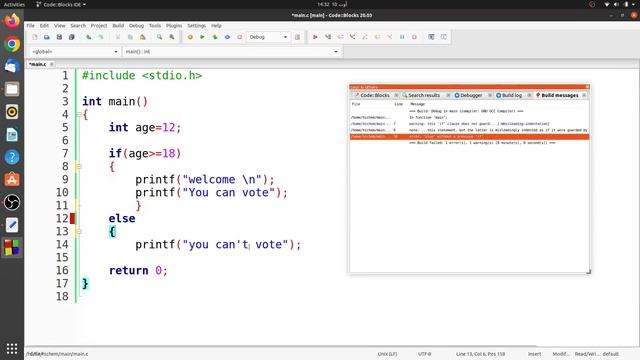Click the Show select target dialog icon
The width and height of the screenshot is (640, 360).
(298, 37)
